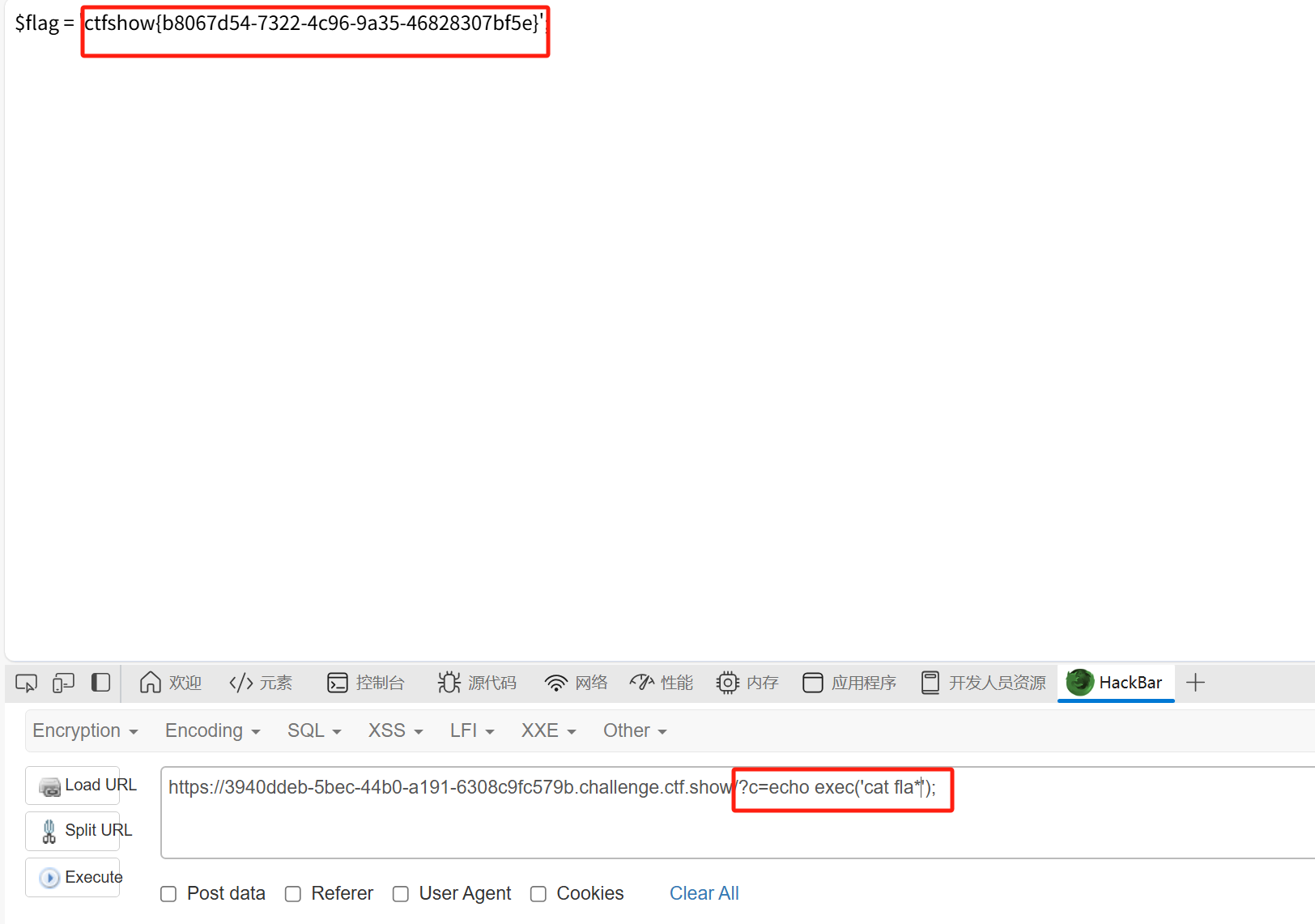Click the ctfshow flag text on page
Viewport: 1315px width, 924px height.
pyautogui.click(x=313, y=23)
